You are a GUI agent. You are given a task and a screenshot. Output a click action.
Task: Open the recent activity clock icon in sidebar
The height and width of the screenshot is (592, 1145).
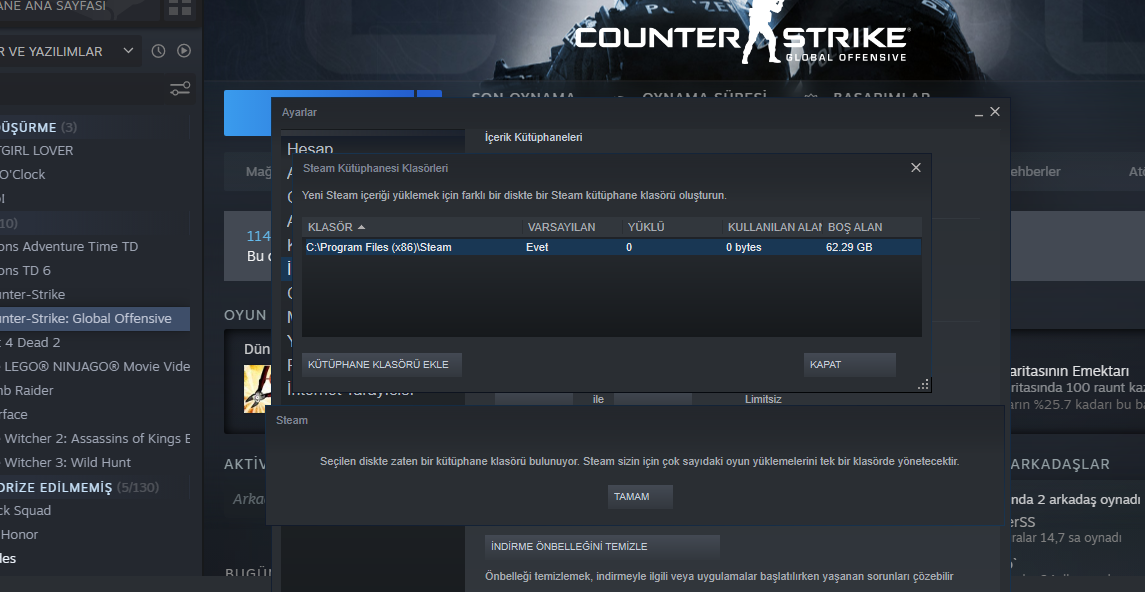point(158,51)
